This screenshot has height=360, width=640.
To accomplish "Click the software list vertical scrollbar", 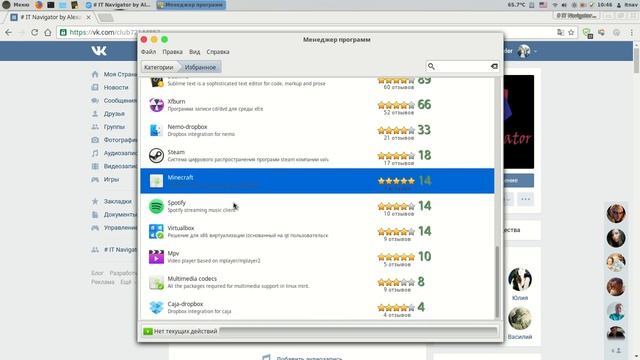I will coord(497,282).
